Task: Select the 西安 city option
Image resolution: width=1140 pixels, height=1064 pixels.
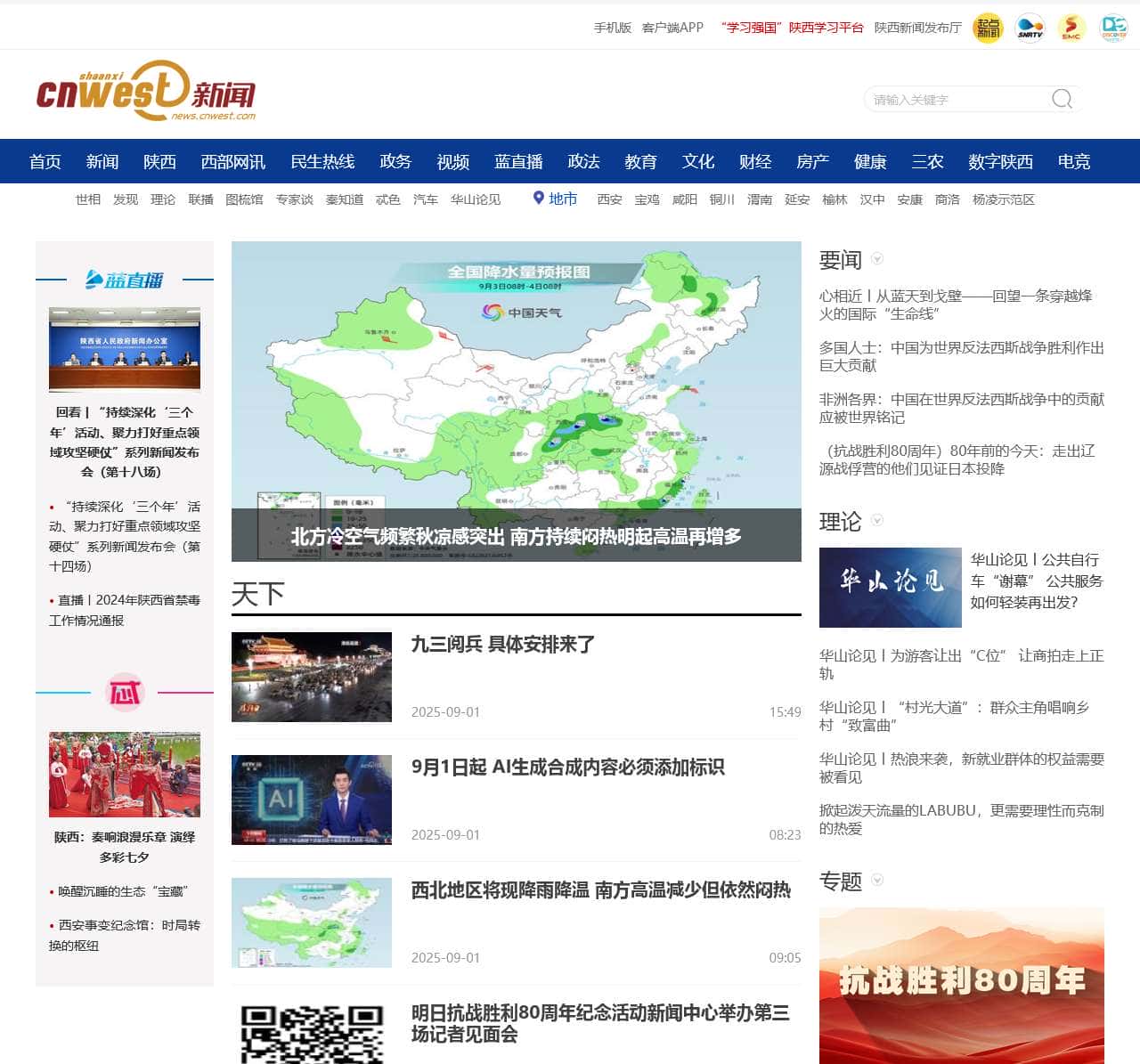Action: coord(609,200)
